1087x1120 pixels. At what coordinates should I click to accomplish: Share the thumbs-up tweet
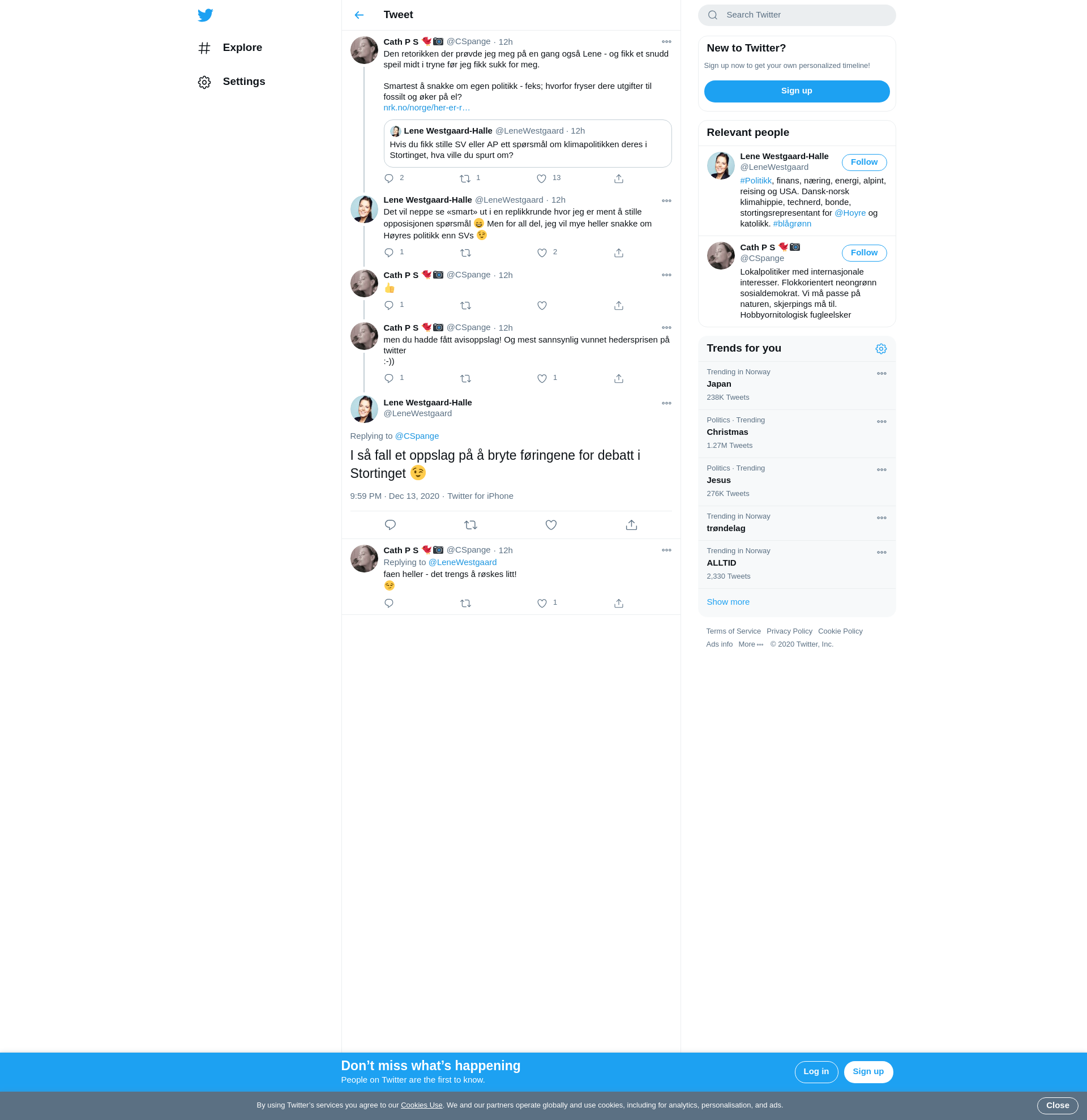[x=619, y=305]
